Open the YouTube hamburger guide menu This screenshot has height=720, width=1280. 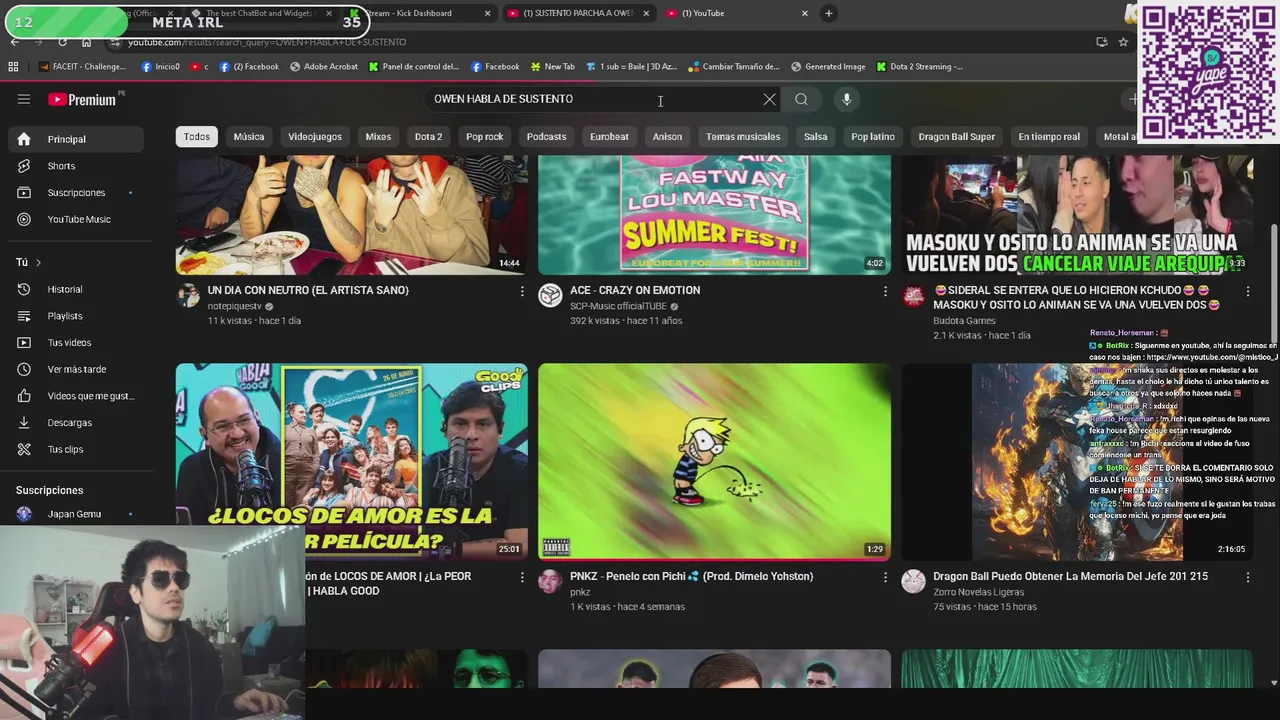24,99
